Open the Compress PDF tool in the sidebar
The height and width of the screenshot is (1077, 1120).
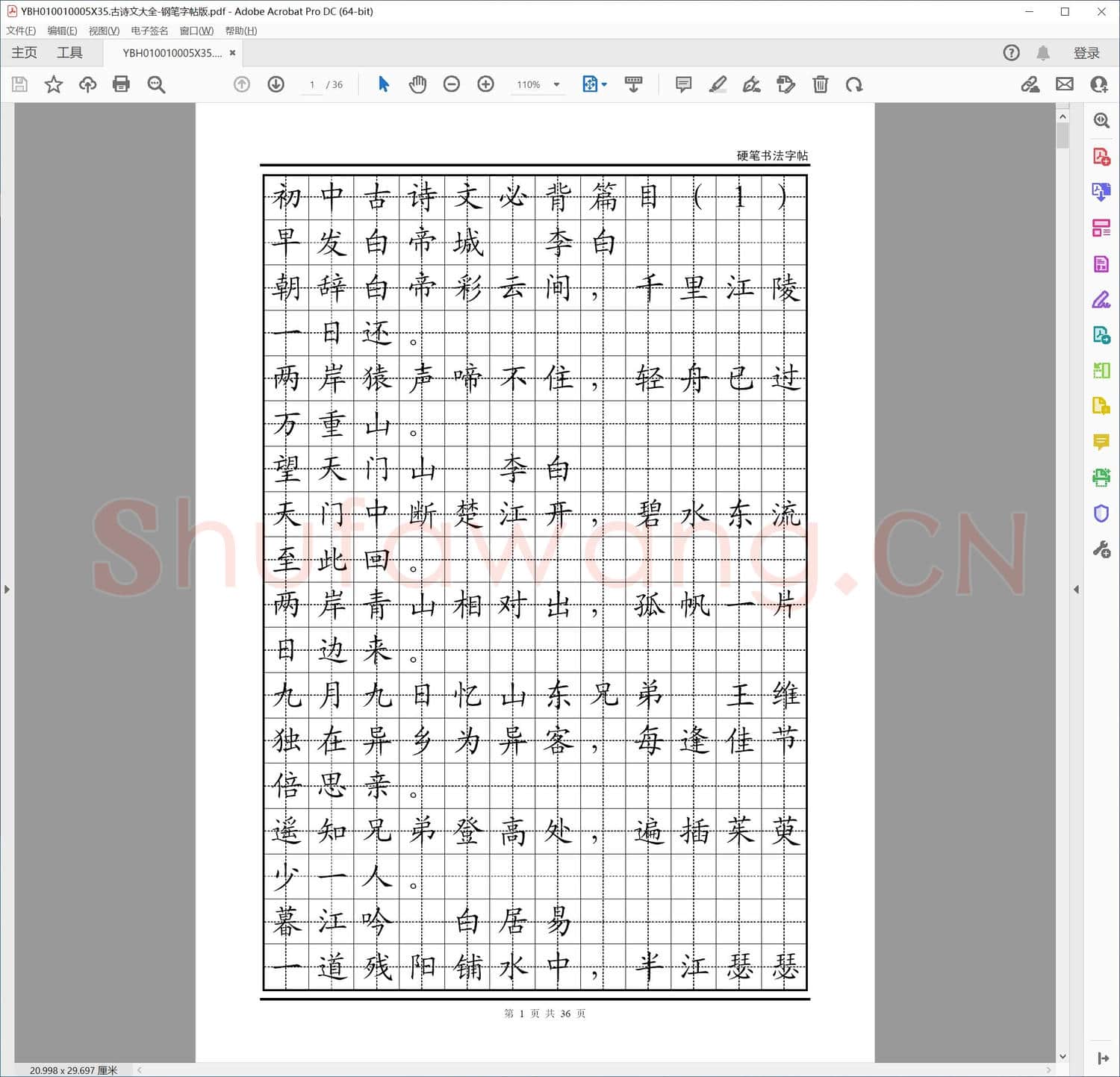click(x=1101, y=370)
